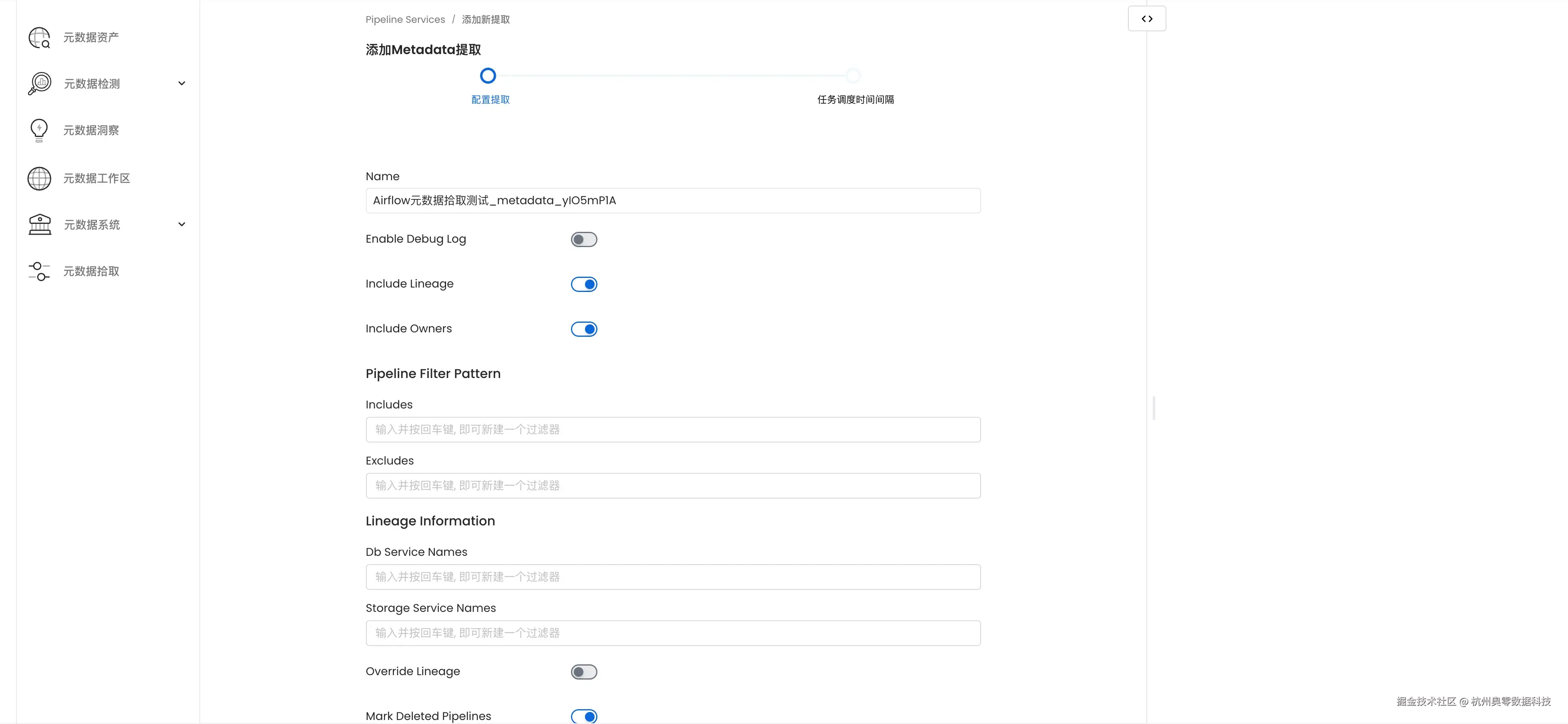Turn off Include Lineage switch

click(584, 284)
